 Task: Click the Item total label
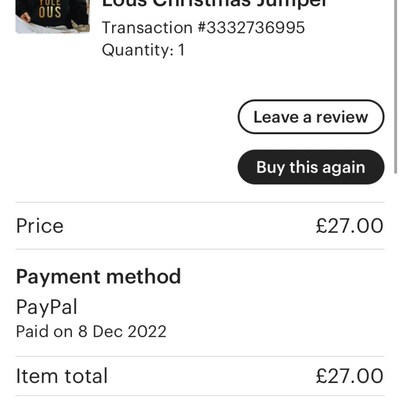tap(62, 376)
